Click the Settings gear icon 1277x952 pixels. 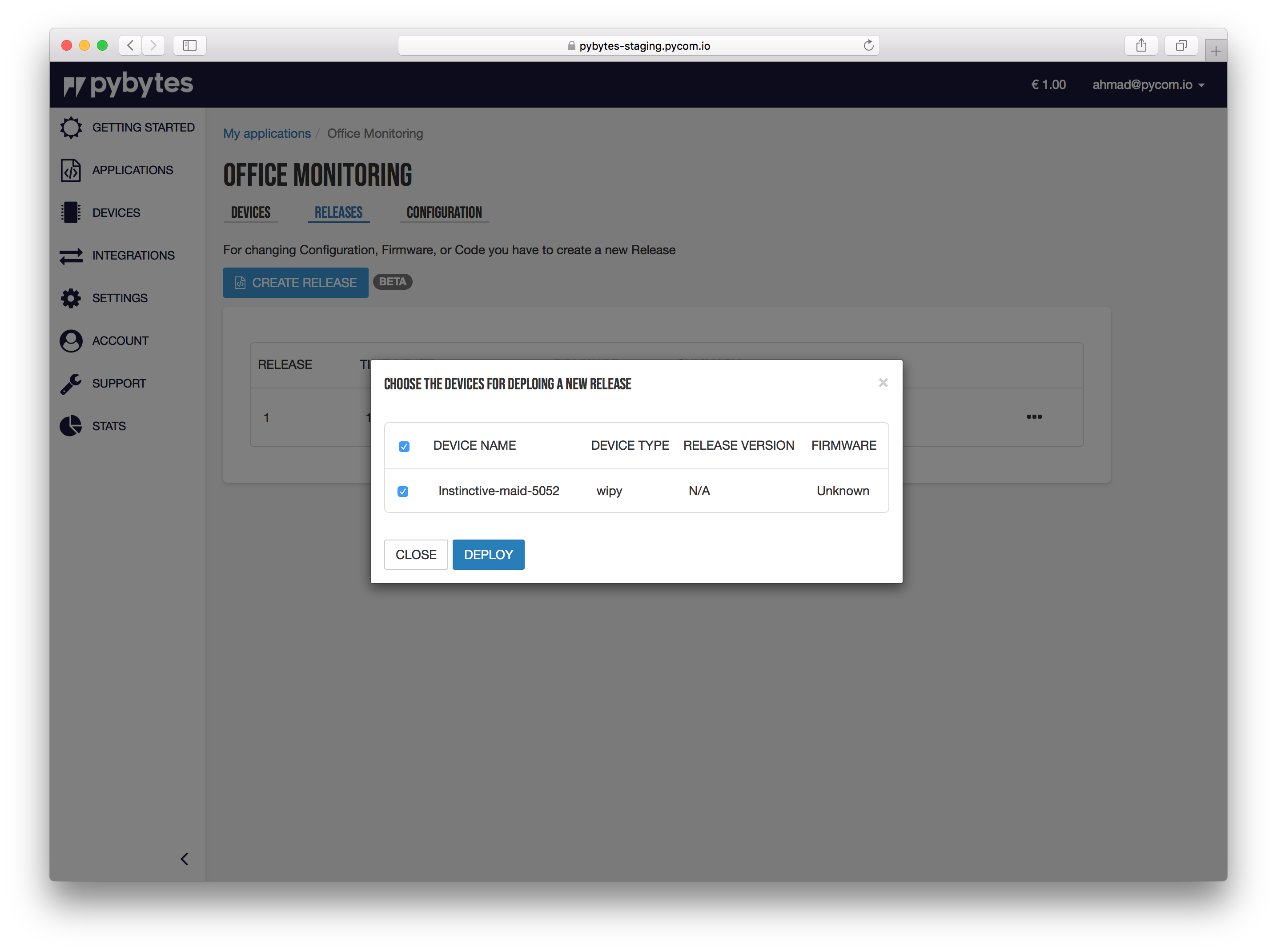(71, 298)
